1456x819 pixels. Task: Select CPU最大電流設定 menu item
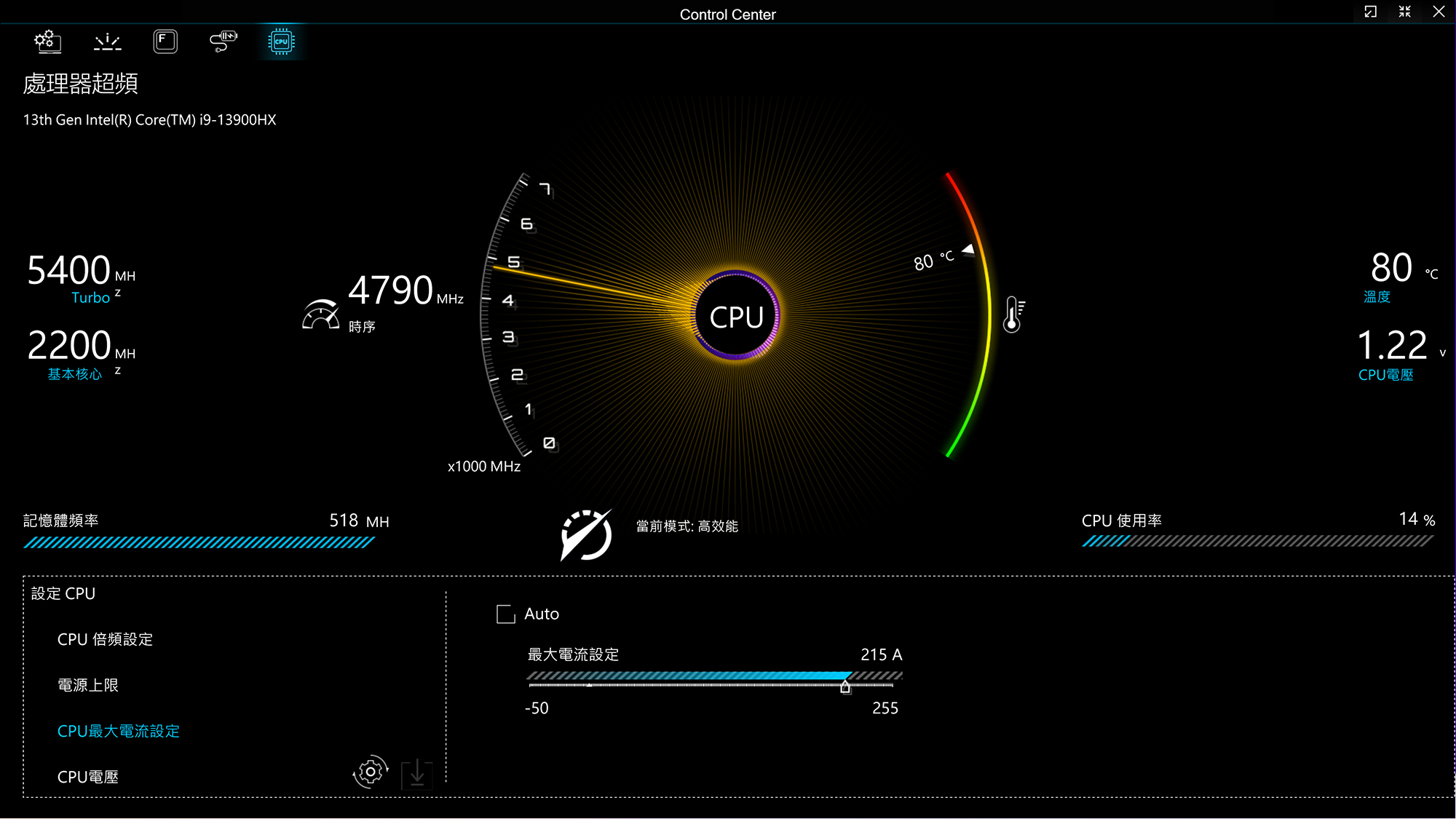[118, 731]
